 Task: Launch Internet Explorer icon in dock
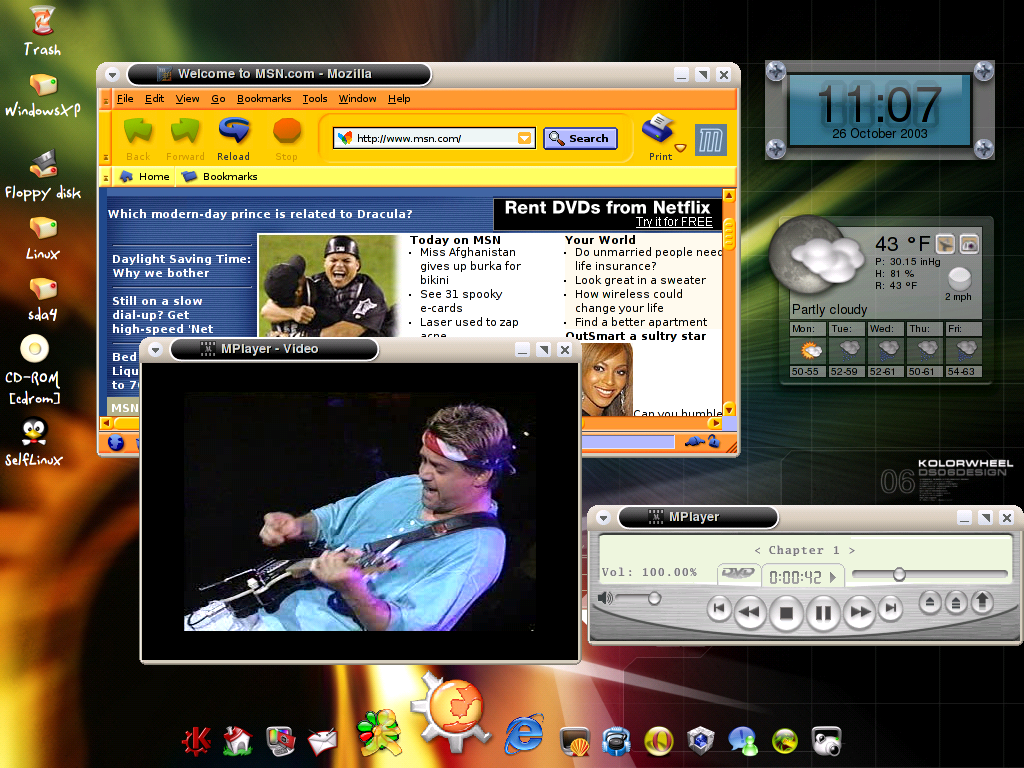(x=524, y=733)
